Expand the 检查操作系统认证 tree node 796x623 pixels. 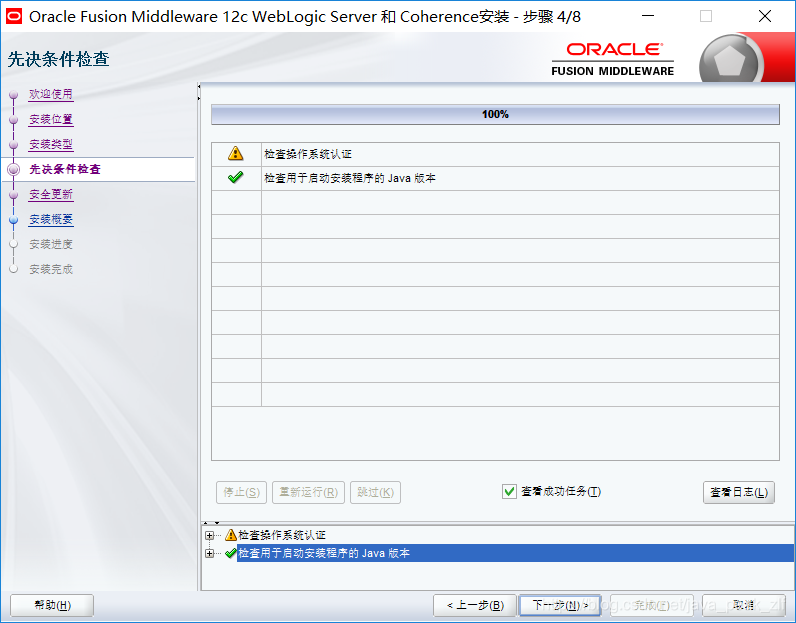209,535
